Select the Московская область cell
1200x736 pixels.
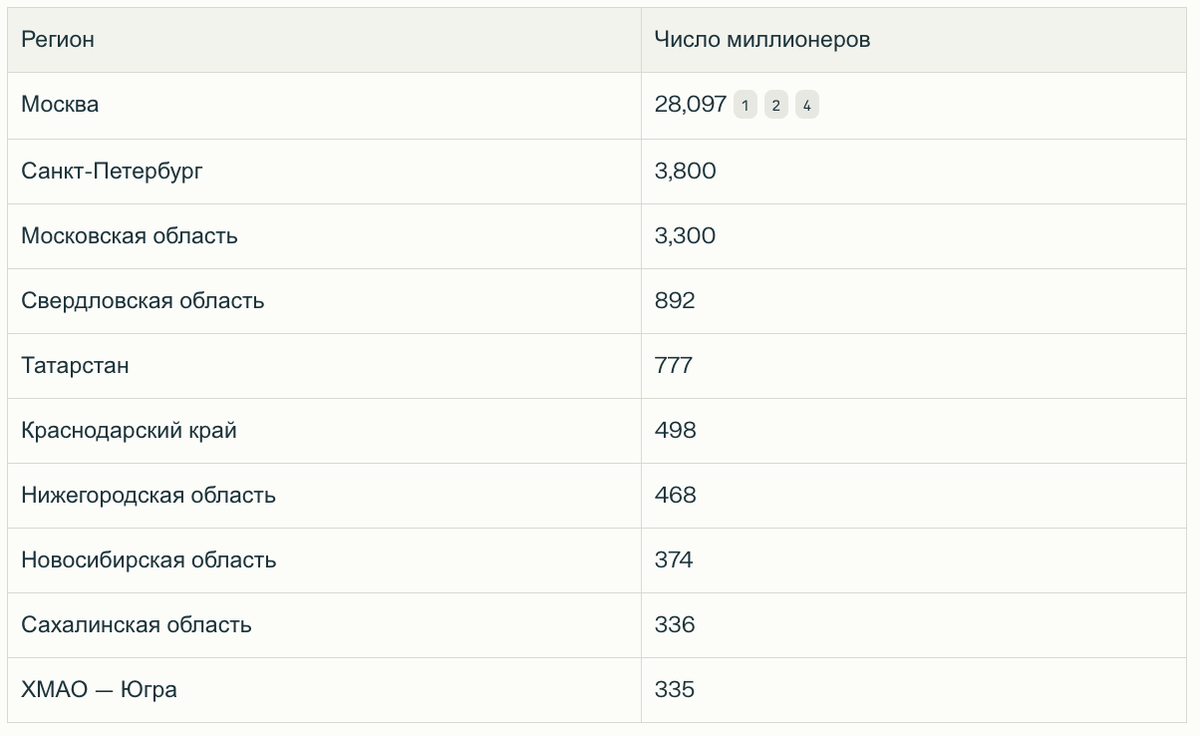129,236
